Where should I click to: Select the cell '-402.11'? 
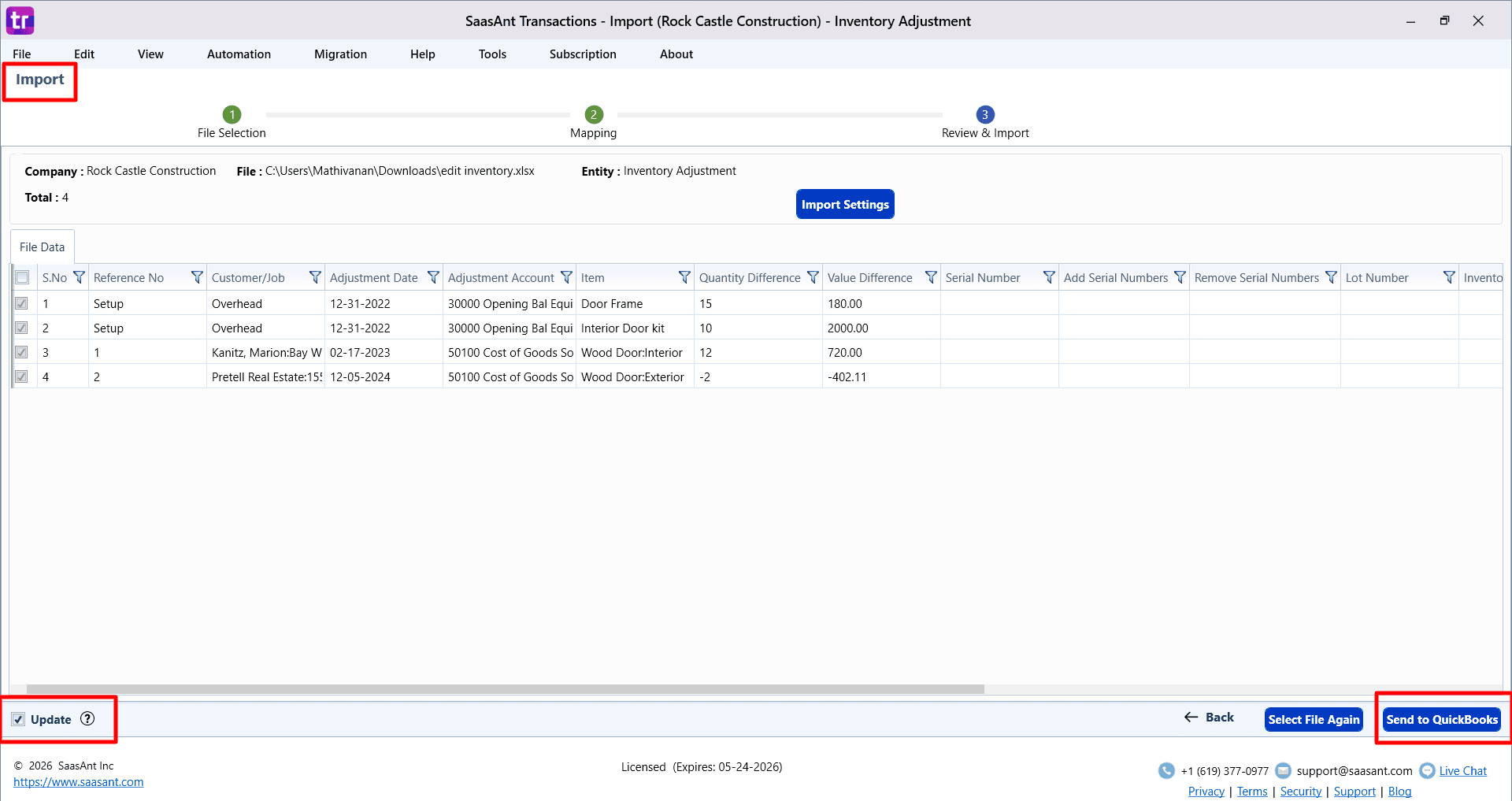click(x=881, y=376)
